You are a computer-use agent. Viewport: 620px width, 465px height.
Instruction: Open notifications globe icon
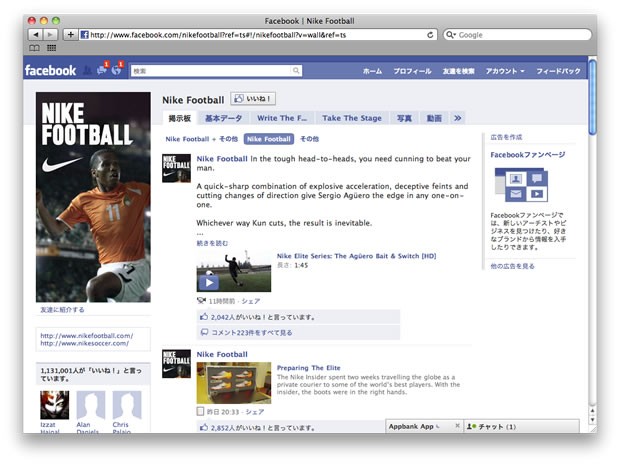[117, 69]
